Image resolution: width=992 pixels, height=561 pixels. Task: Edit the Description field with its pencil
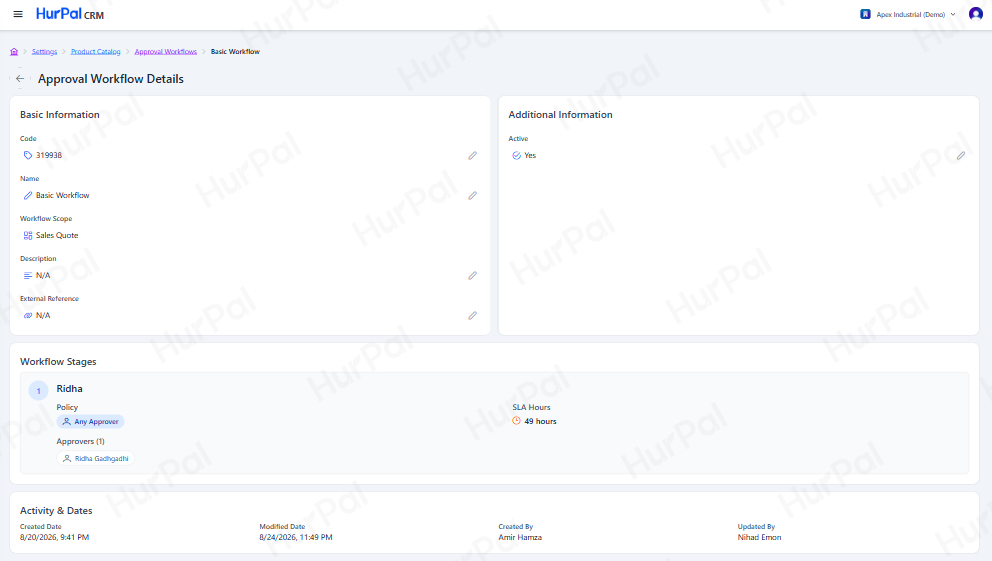(x=473, y=276)
